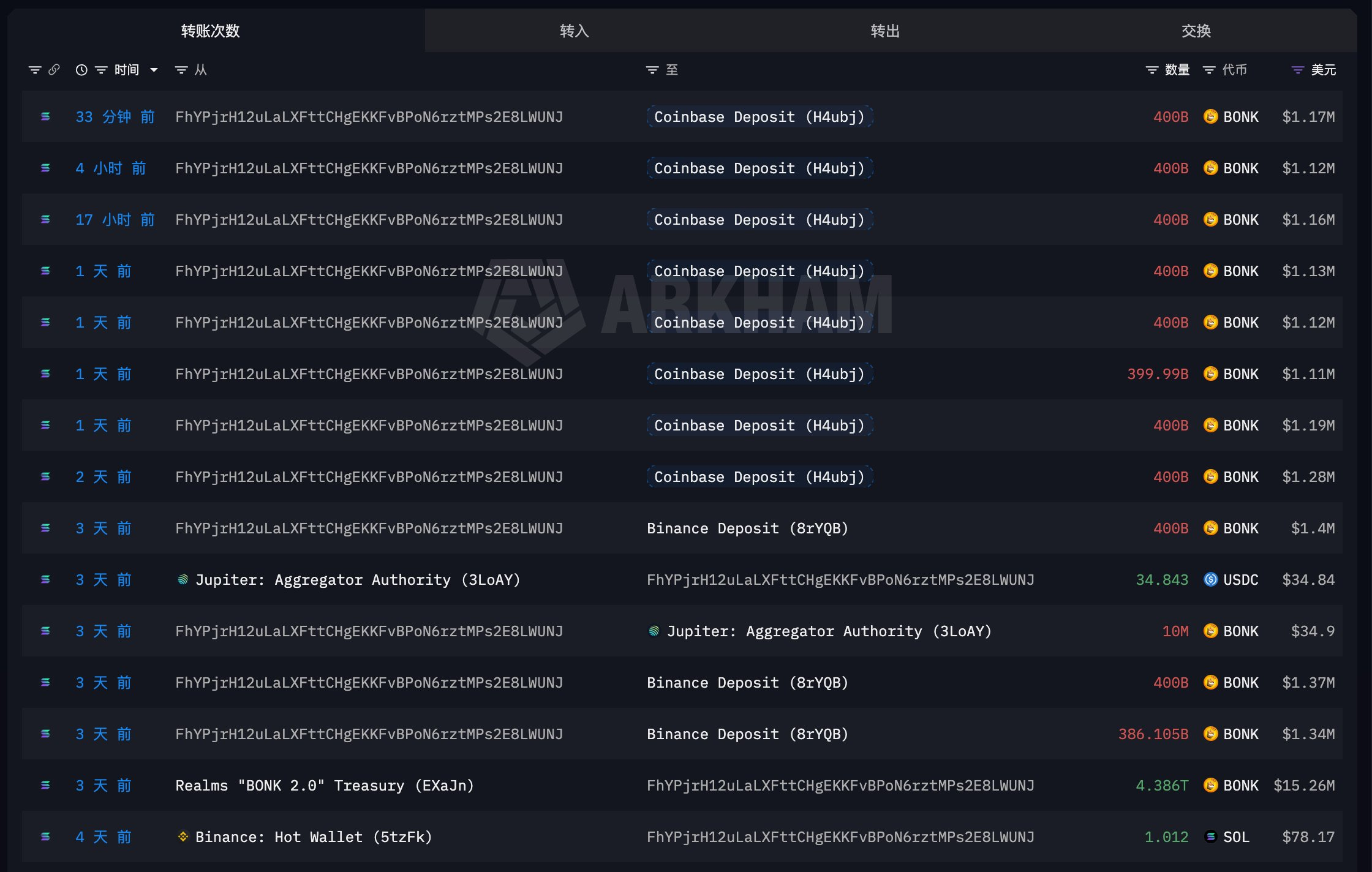
Task: Click the Solana chain icon in the $1.28M row
Action: pos(45,476)
